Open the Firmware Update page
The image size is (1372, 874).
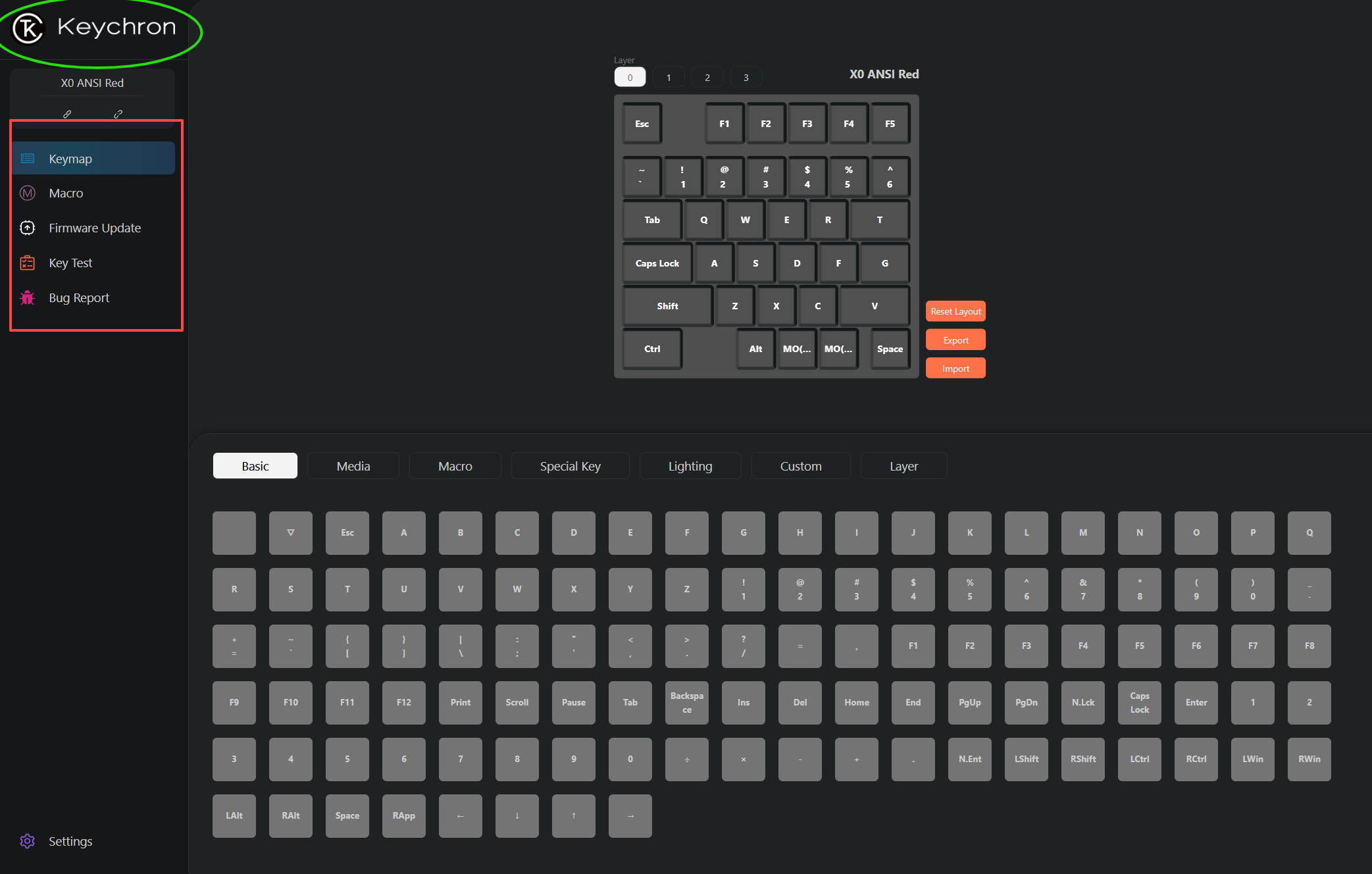pos(94,228)
